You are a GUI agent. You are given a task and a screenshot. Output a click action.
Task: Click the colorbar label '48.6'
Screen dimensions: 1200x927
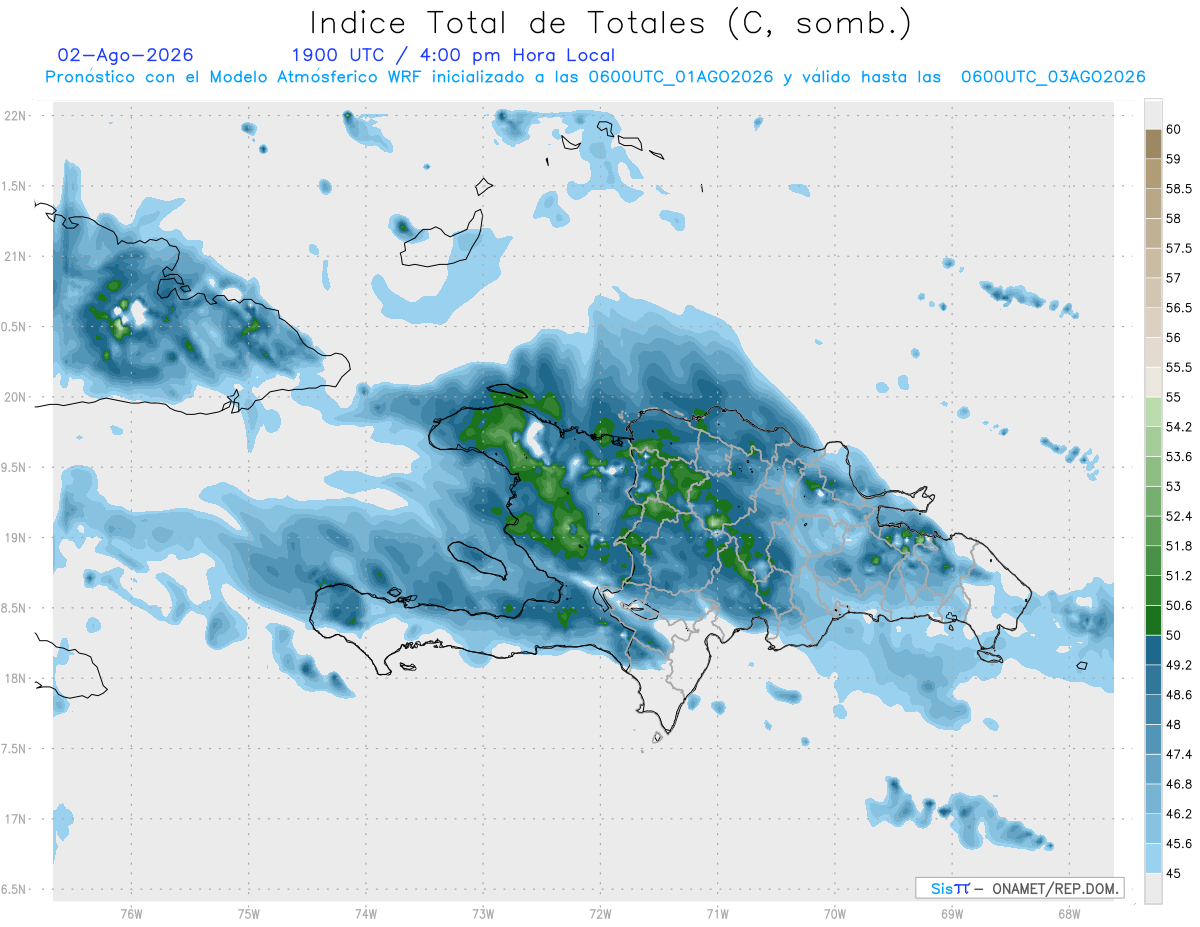click(x=1180, y=694)
